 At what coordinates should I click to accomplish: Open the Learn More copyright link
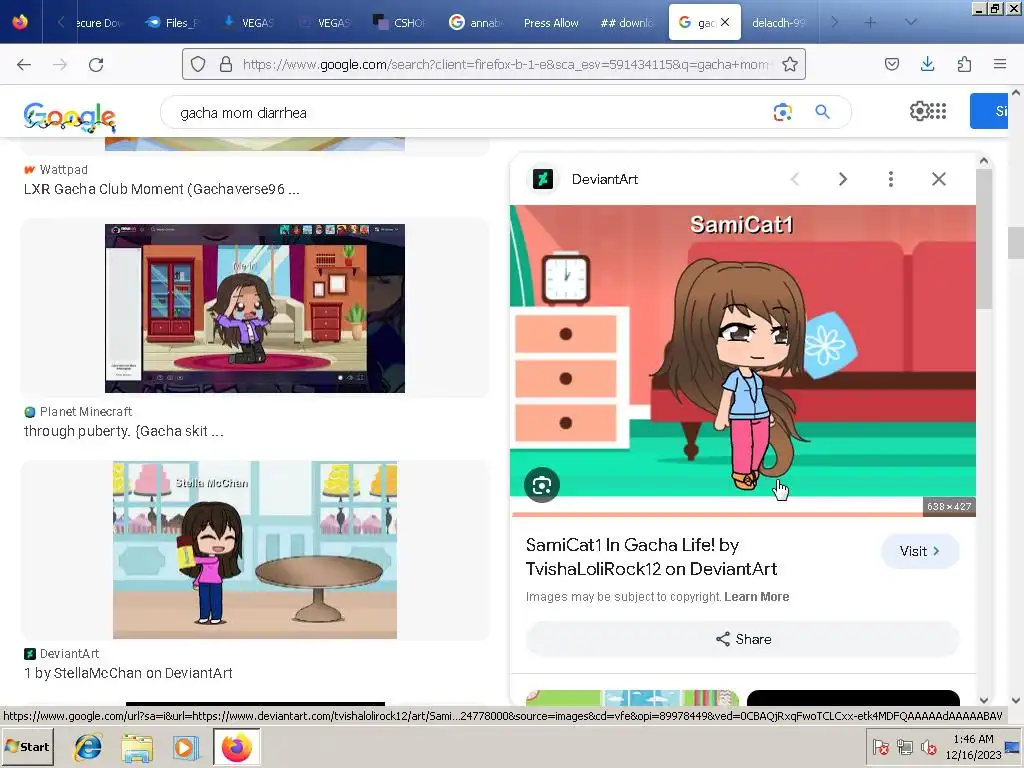pyautogui.click(x=756, y=597)
